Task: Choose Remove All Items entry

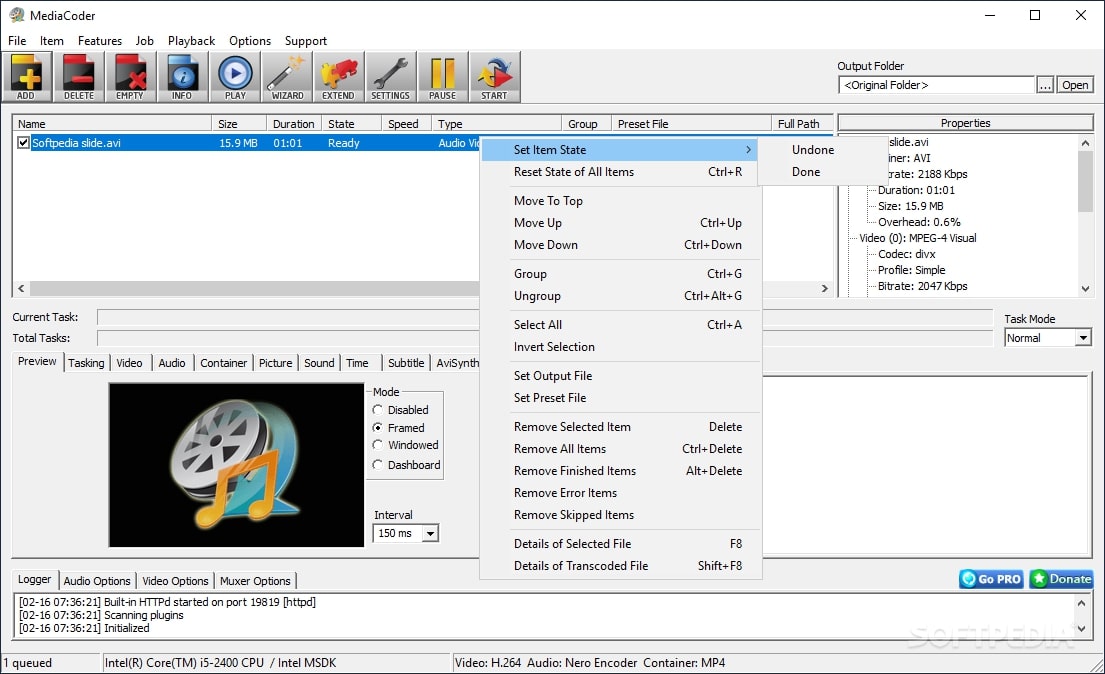Action: 620,448
